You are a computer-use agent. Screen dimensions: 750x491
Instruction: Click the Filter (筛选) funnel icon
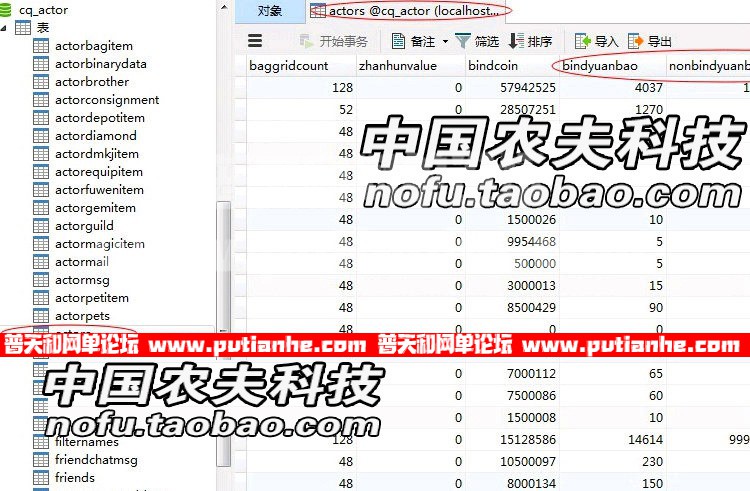coord(463,41)
